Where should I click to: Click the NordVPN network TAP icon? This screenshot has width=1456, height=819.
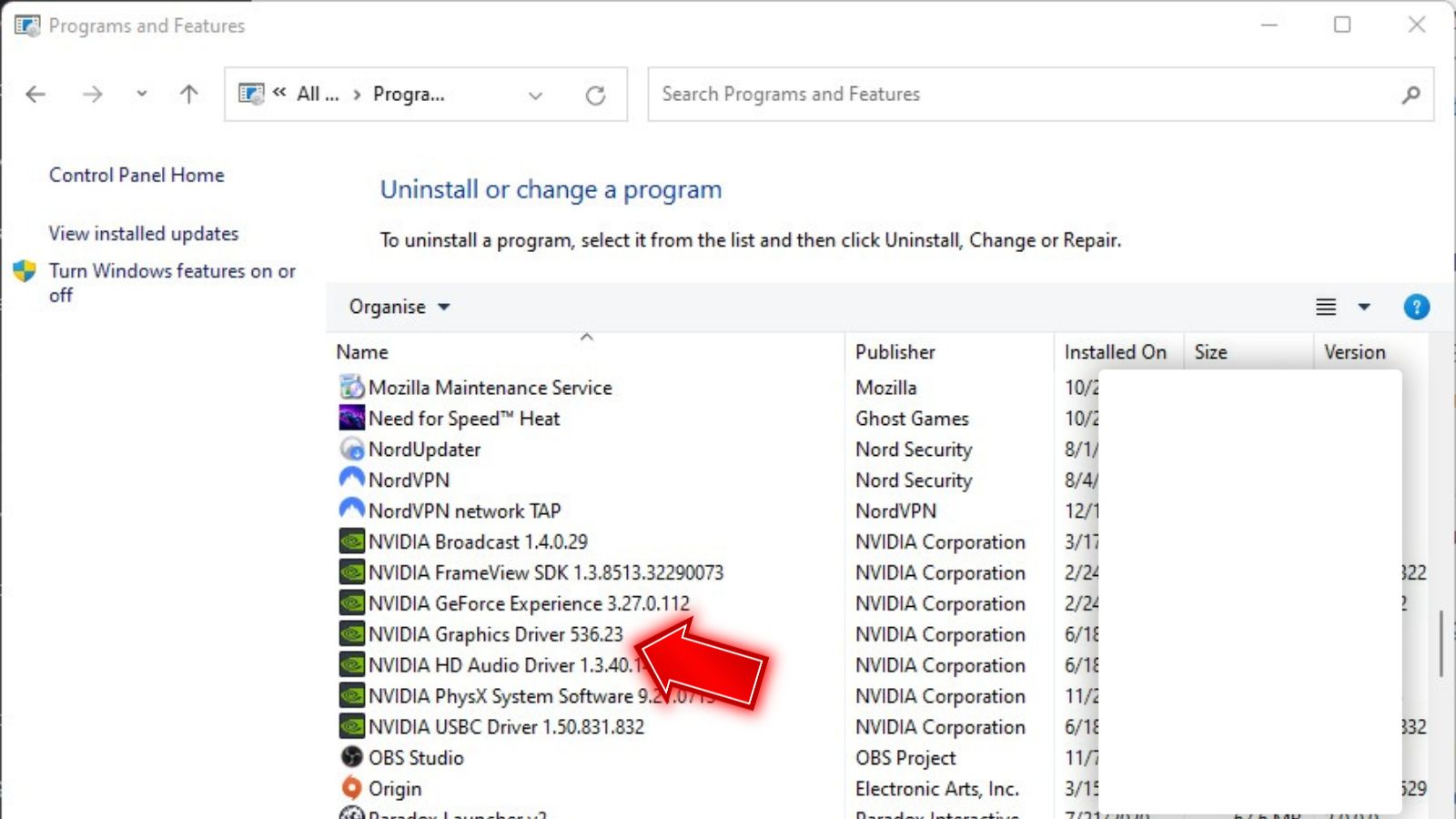(x=351, y=510)
